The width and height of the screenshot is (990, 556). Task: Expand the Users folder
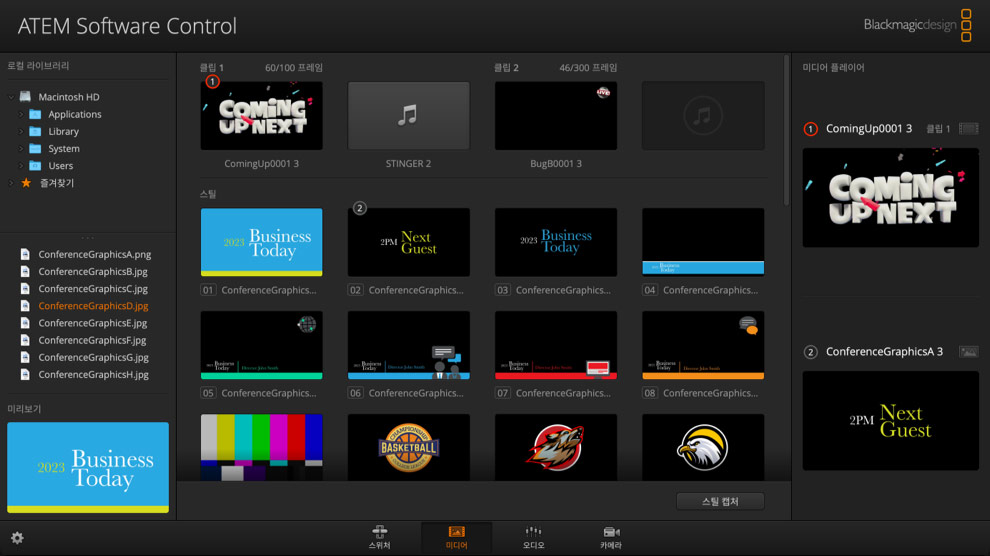coord(20,166)
